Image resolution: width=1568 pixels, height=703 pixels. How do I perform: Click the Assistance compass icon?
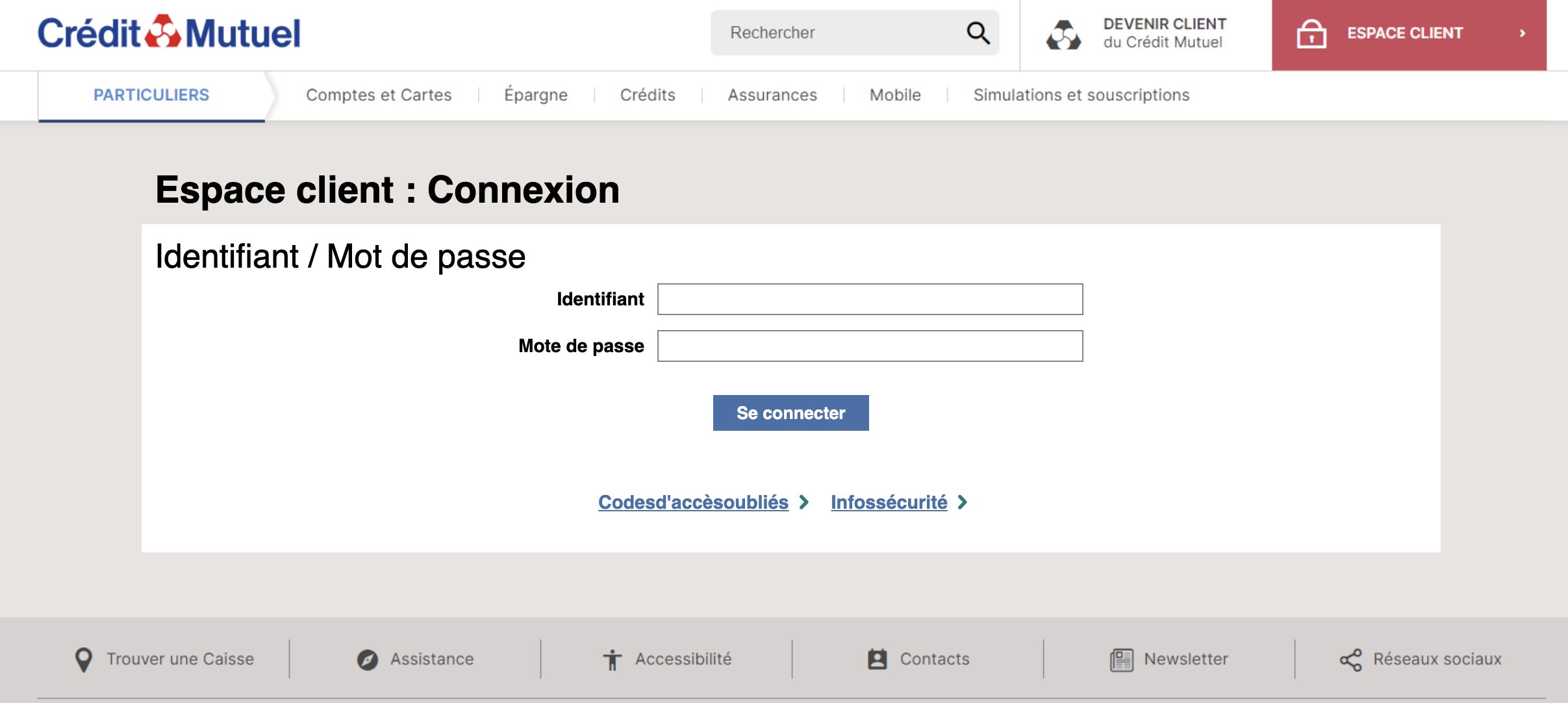point(368,659)
